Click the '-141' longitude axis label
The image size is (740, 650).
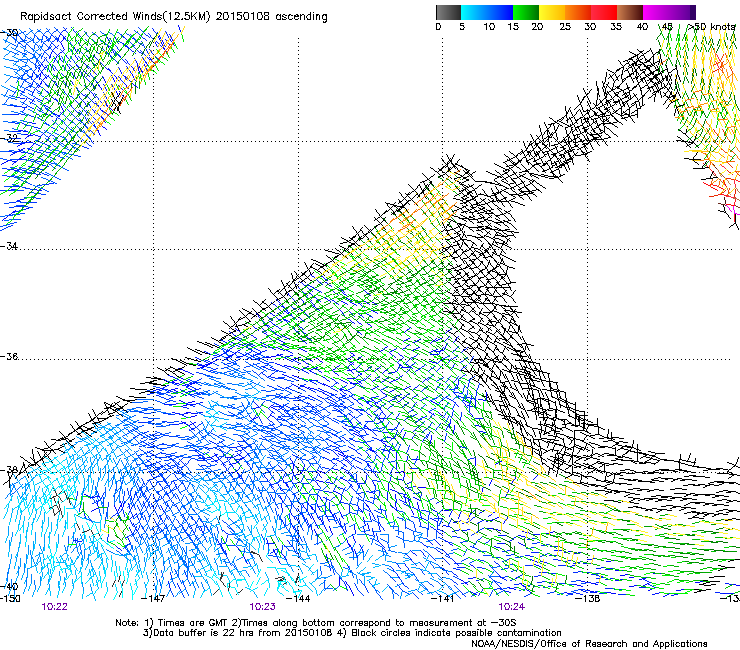[443, 599]
